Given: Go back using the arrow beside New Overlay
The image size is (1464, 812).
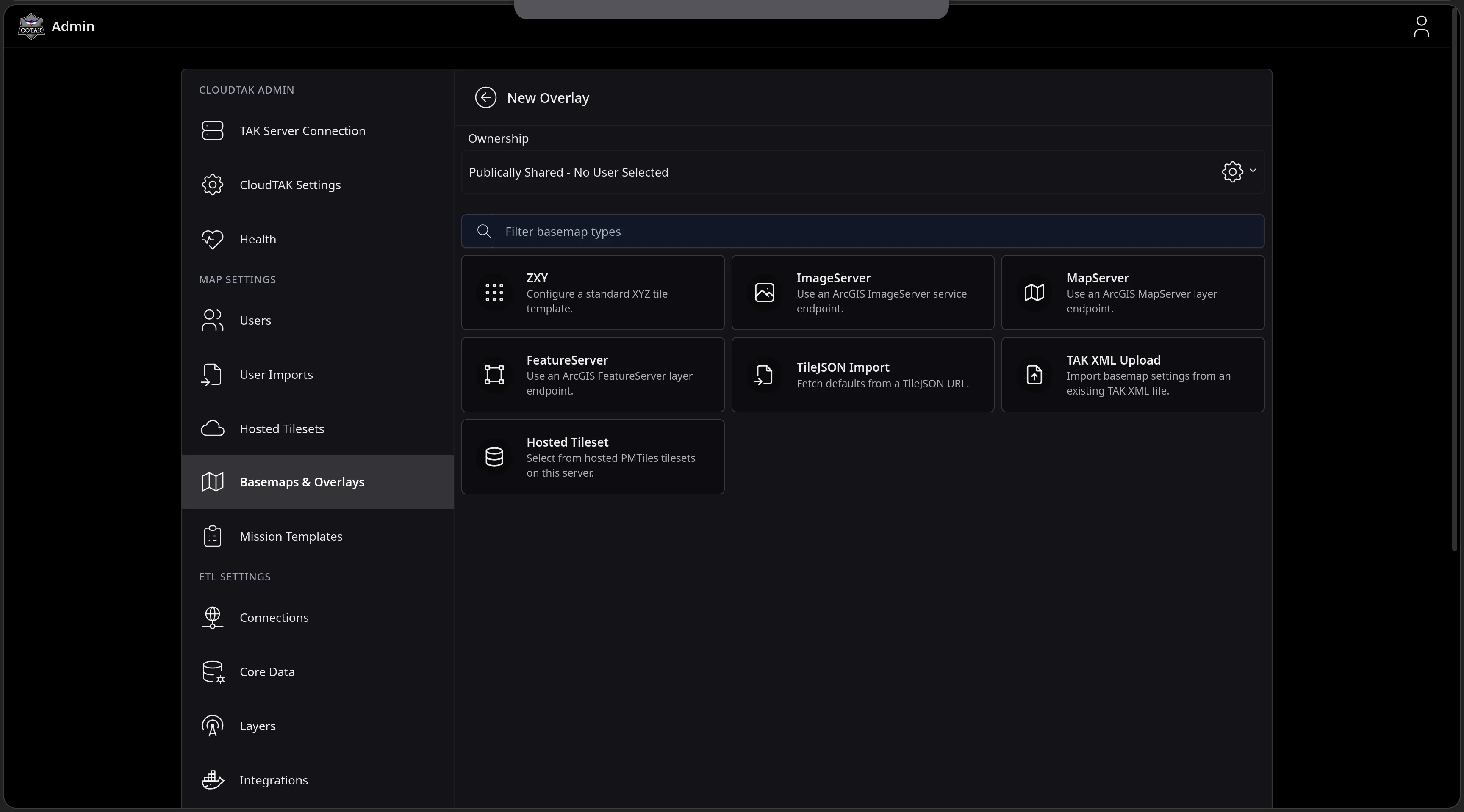Looking at the screenshot, I should pos(485,98).
